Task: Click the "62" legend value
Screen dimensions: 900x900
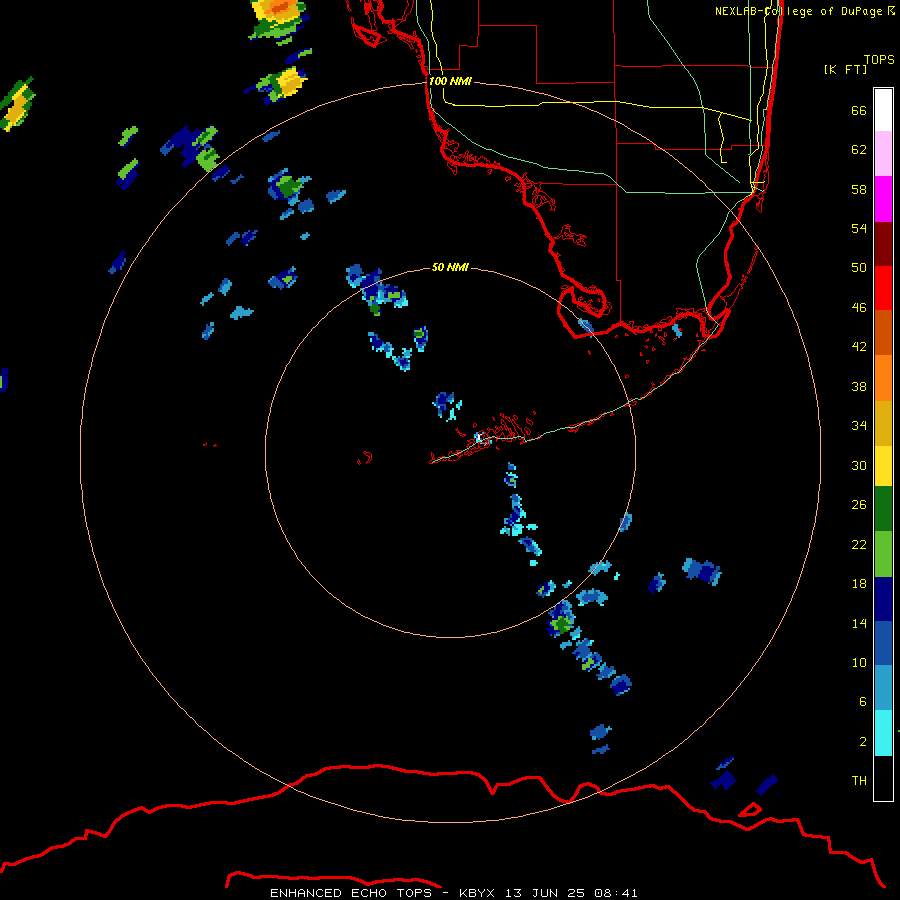Action: [859, 149]
